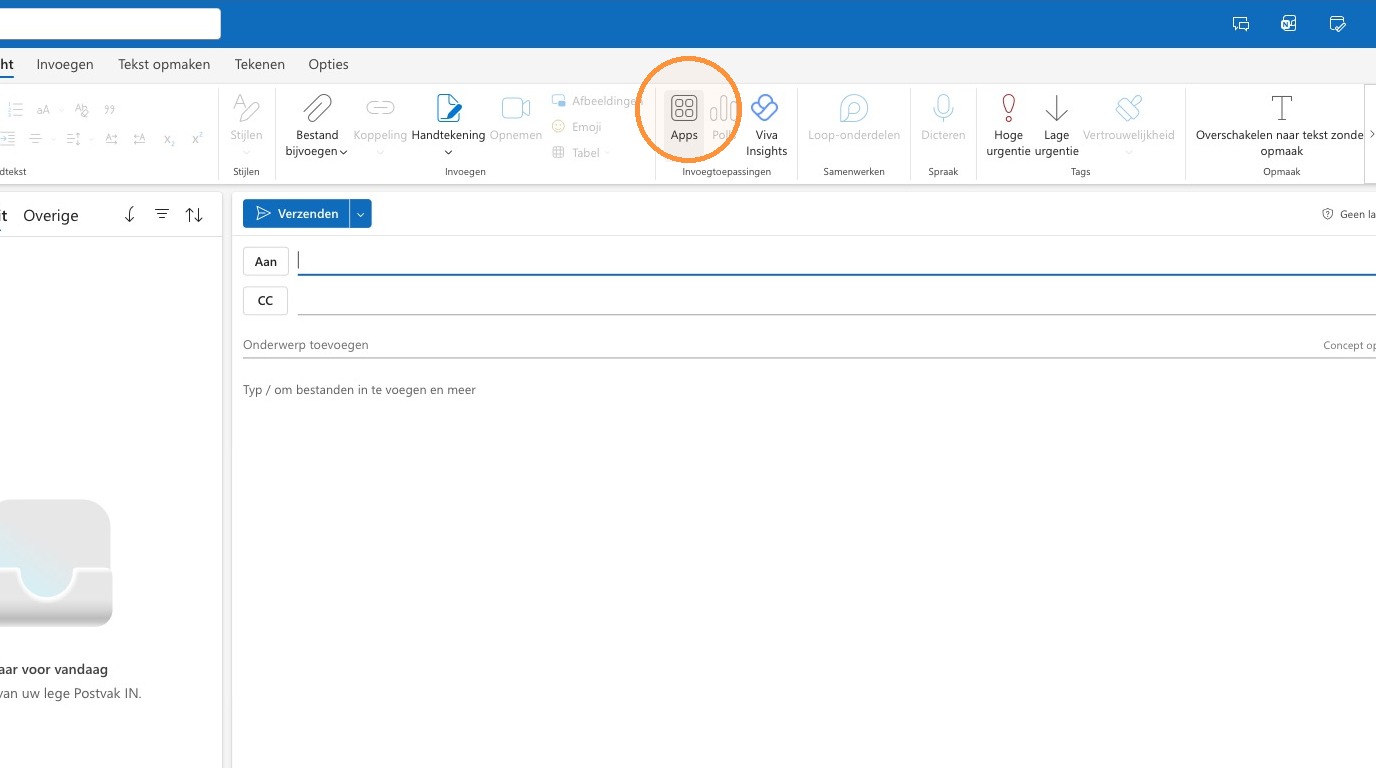This screenshot has width=1376, height=768.
Task: Expand the Verzenden send options dropdown arrow
Action: click(361, 213)
